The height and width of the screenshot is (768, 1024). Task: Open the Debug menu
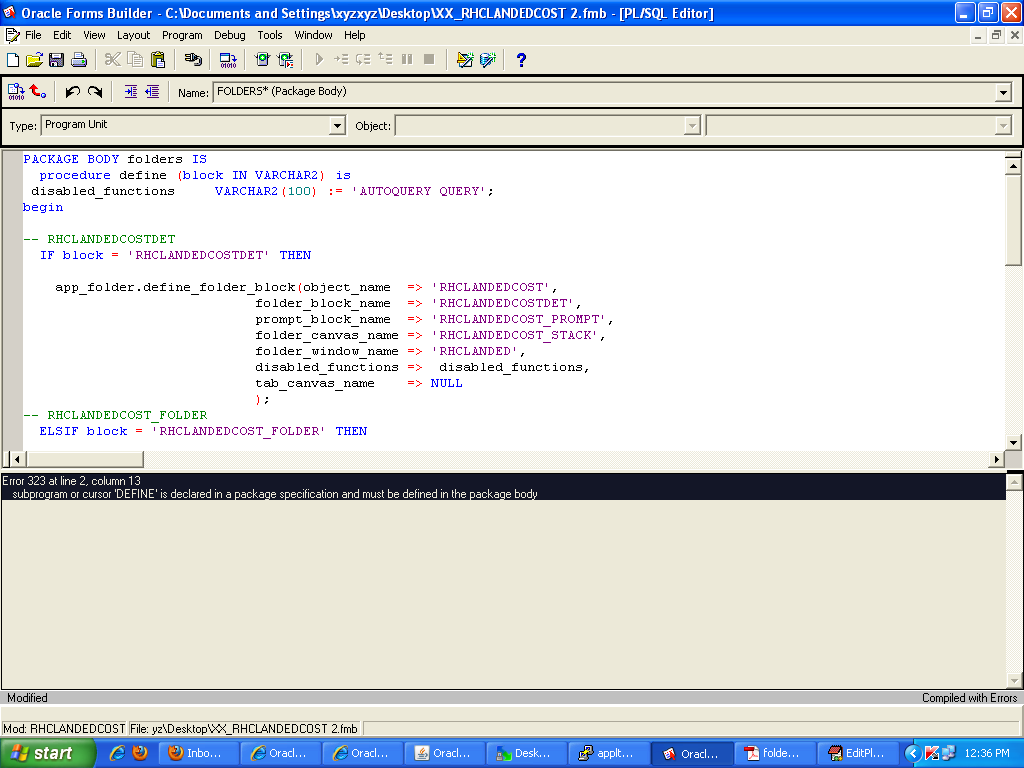point(230,35)
